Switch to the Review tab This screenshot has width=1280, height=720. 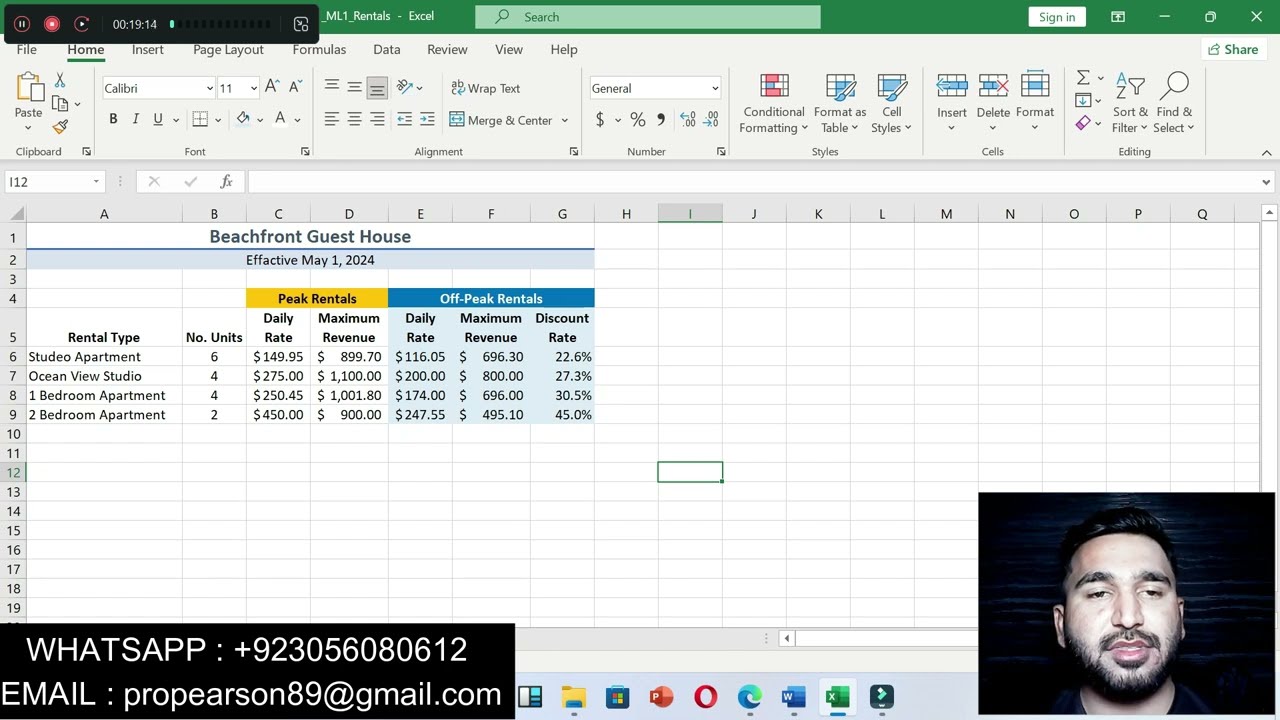pos(447,49)
